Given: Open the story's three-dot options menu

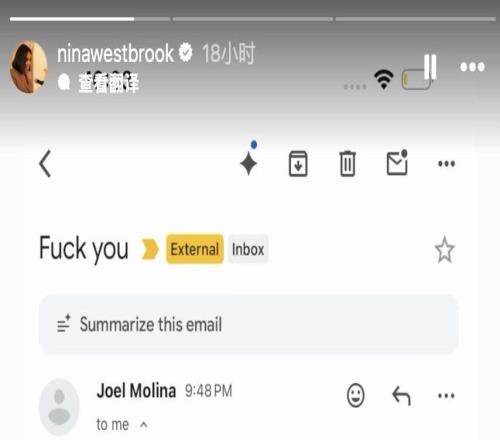Looking at the screenshot, I should (x=472, y=67).
